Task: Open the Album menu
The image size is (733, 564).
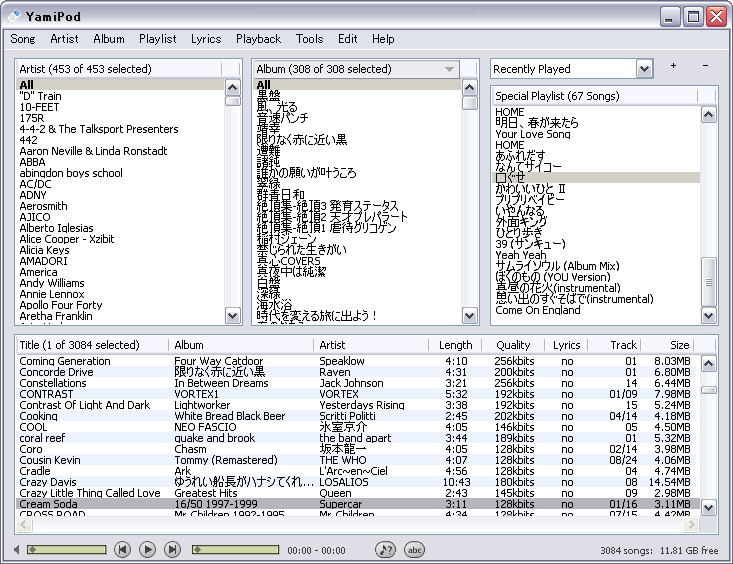Action: point(109,39)
